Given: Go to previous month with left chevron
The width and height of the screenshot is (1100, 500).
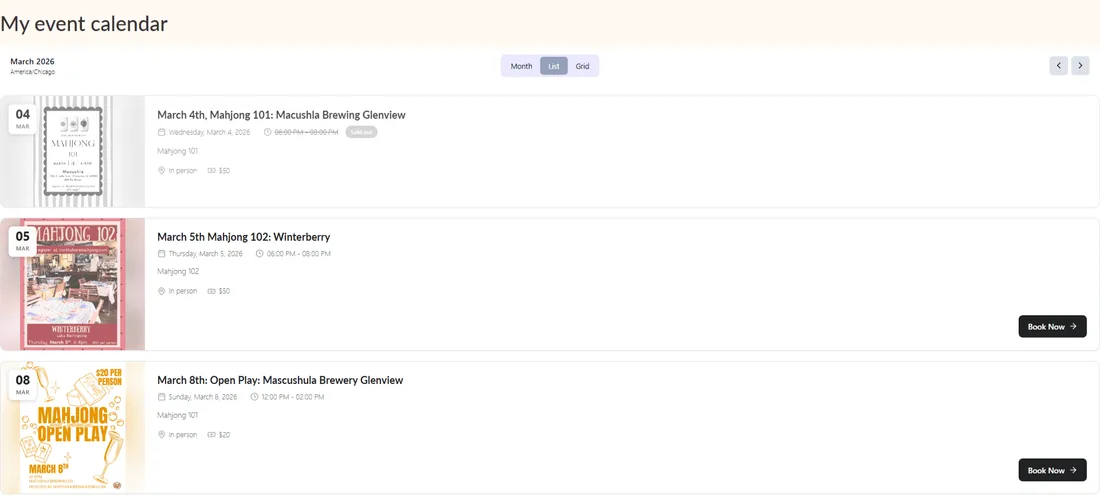Looking at the screenshot, I should (x=1058, y=66).
